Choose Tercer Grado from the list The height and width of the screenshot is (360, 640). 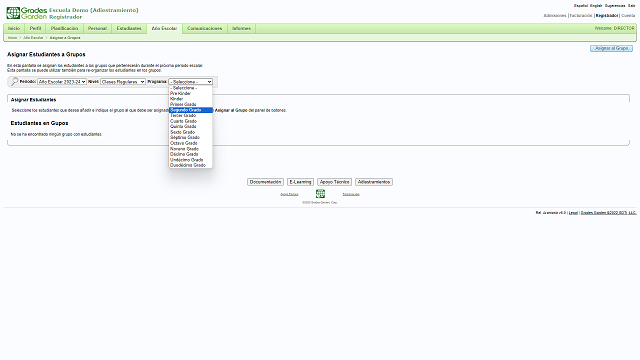click(191, 116)
